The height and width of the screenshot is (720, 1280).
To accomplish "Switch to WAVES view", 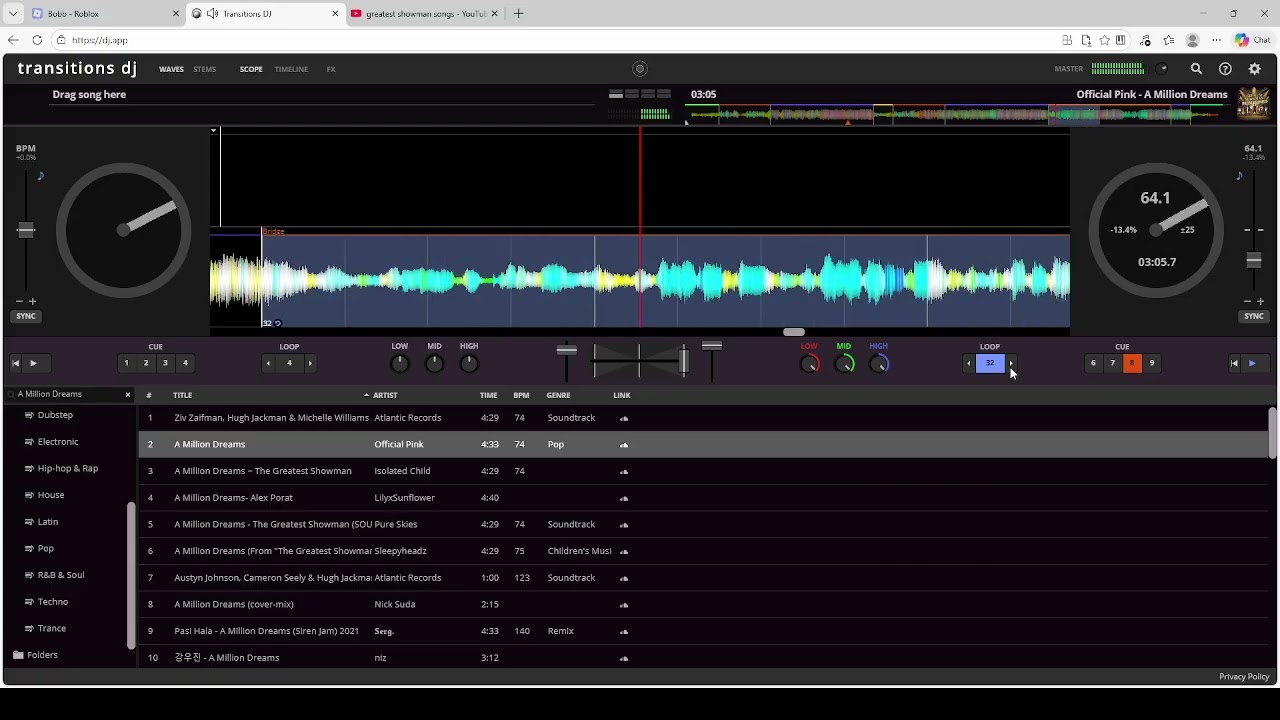I will [x=171, y=69].
